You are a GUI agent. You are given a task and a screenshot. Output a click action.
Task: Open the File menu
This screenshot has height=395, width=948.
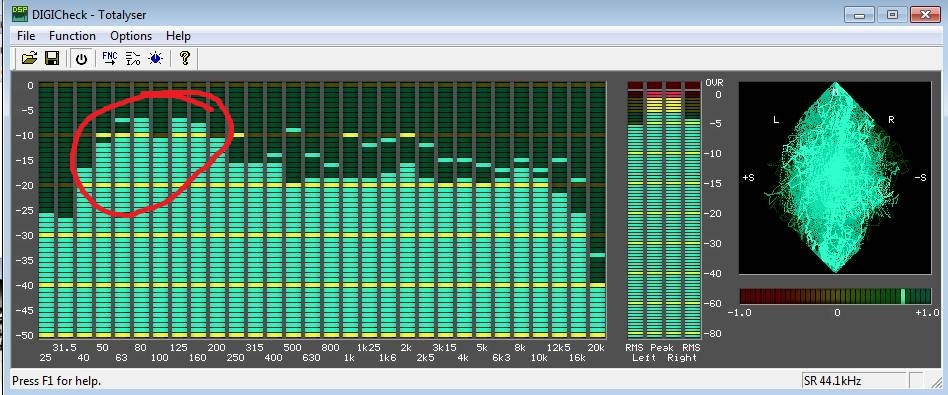coord(26,36)
